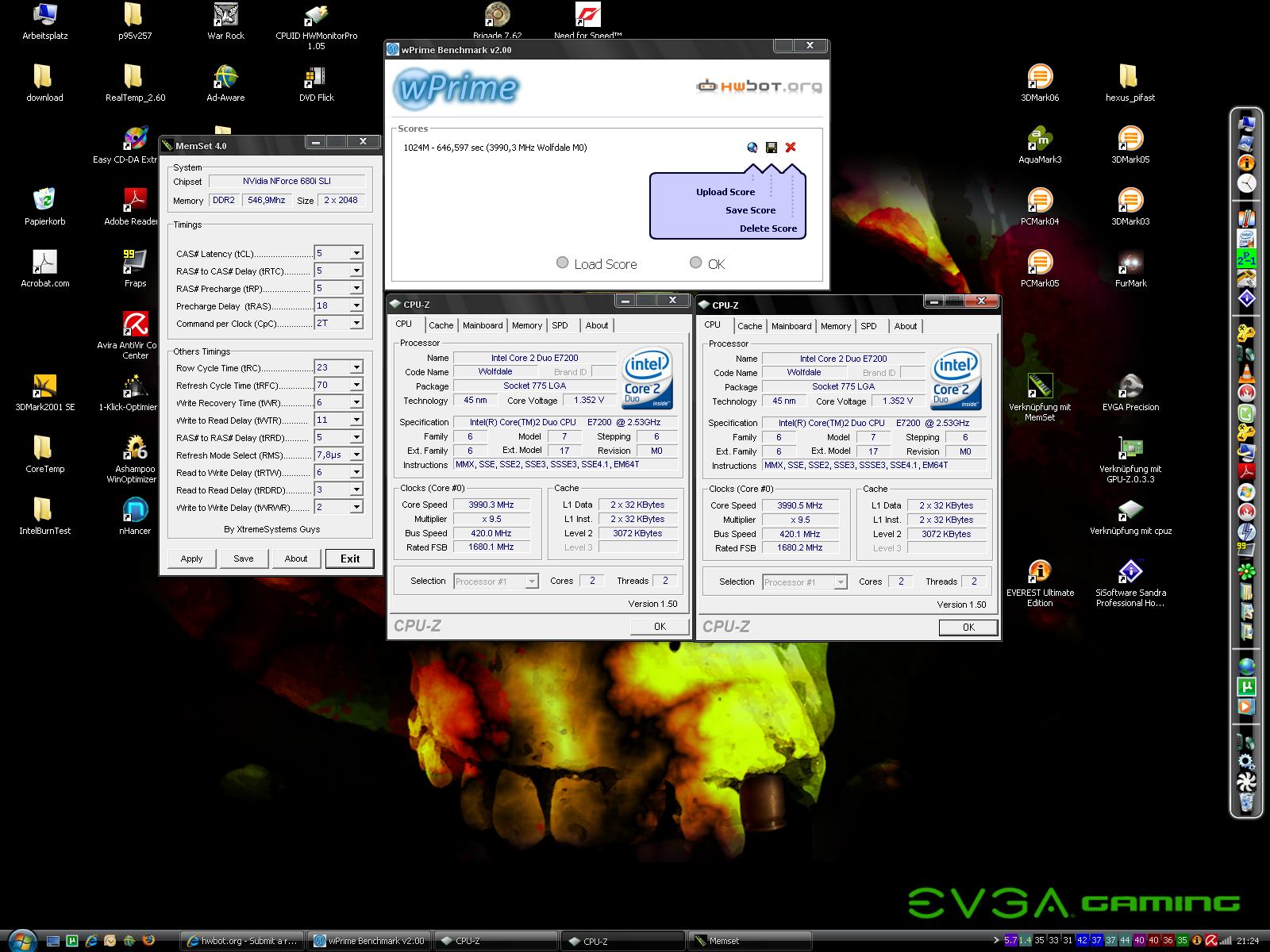Screen dimensions: 1270x952
Task: Expand the Write to Read Delay (tWTR) dropdown
Action: [x=356, y=420]
